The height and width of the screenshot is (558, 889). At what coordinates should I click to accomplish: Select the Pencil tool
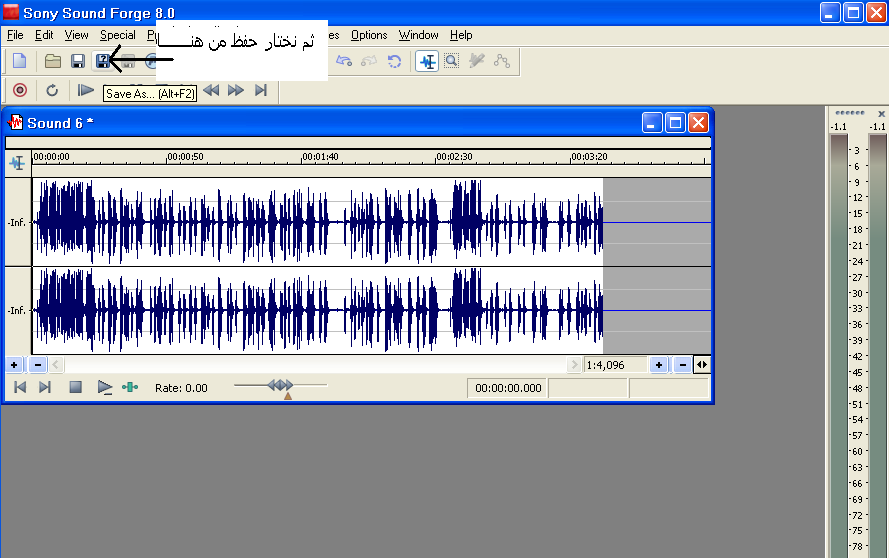(477, 61)
